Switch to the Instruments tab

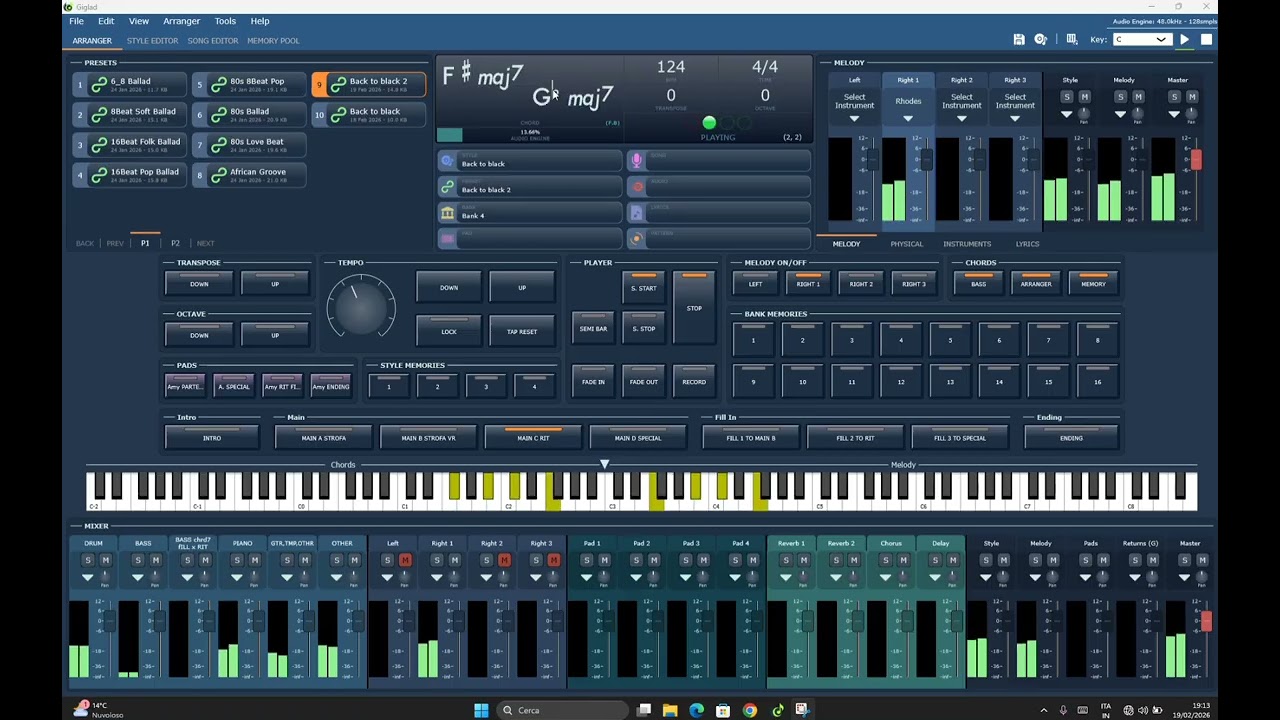tap(967, 244)
